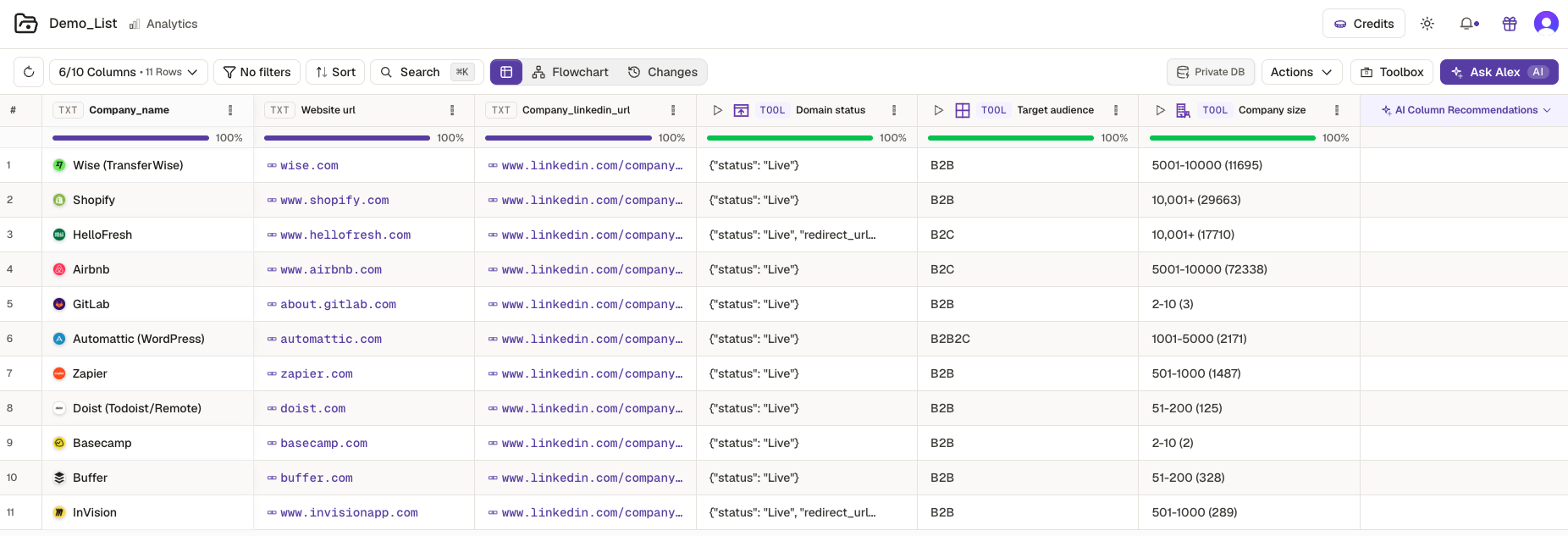Click the Buffer logo icon
1568x536 pixels.
click(x=59, y=478)
